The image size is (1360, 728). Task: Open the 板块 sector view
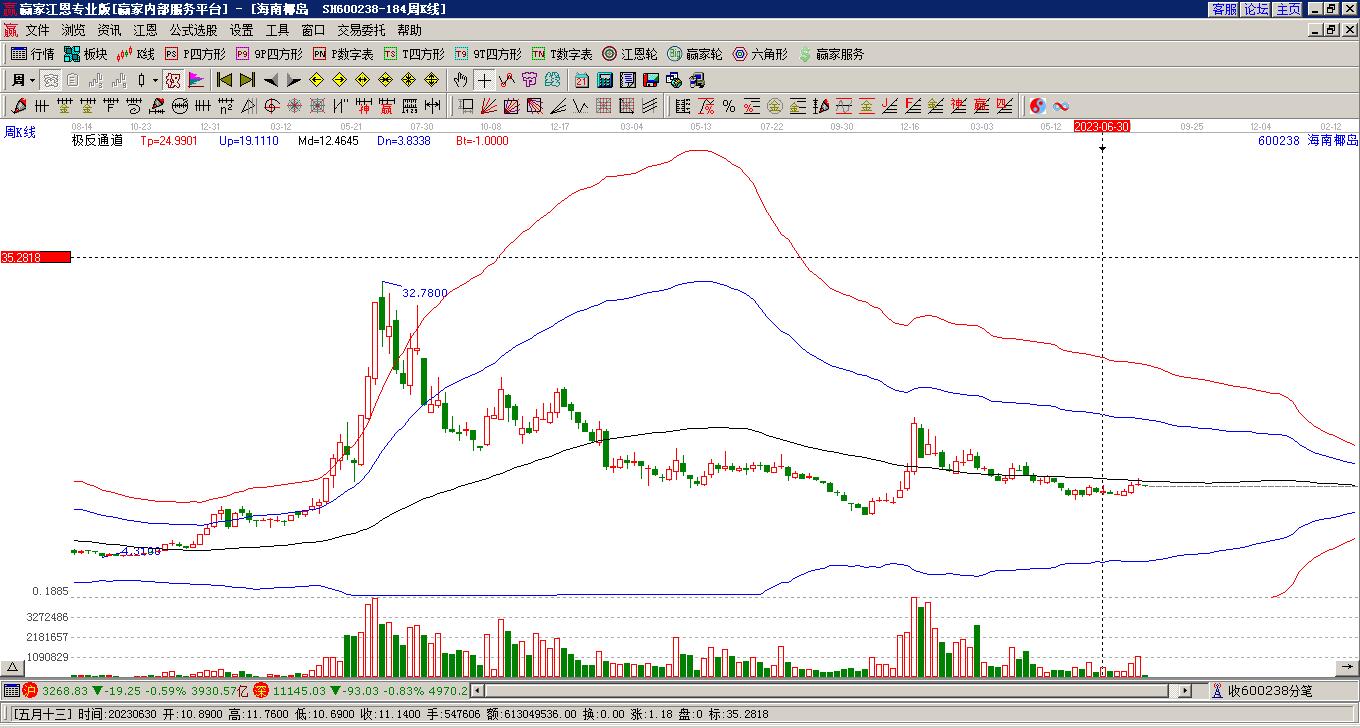click(x=85, y=54)
